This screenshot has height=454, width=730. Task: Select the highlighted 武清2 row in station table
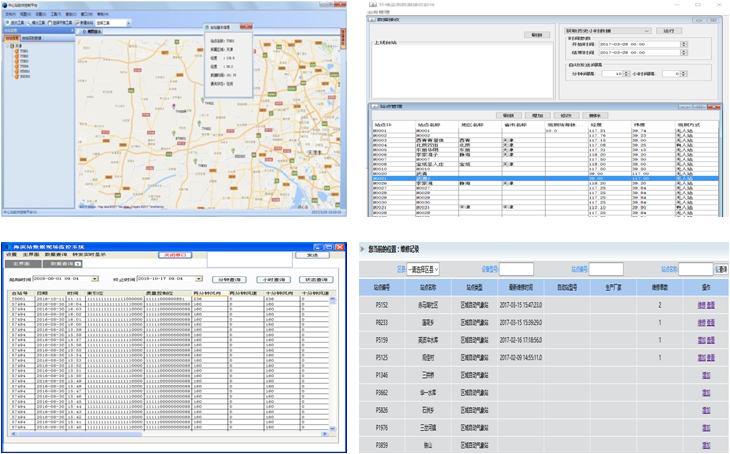pos(545,178)
